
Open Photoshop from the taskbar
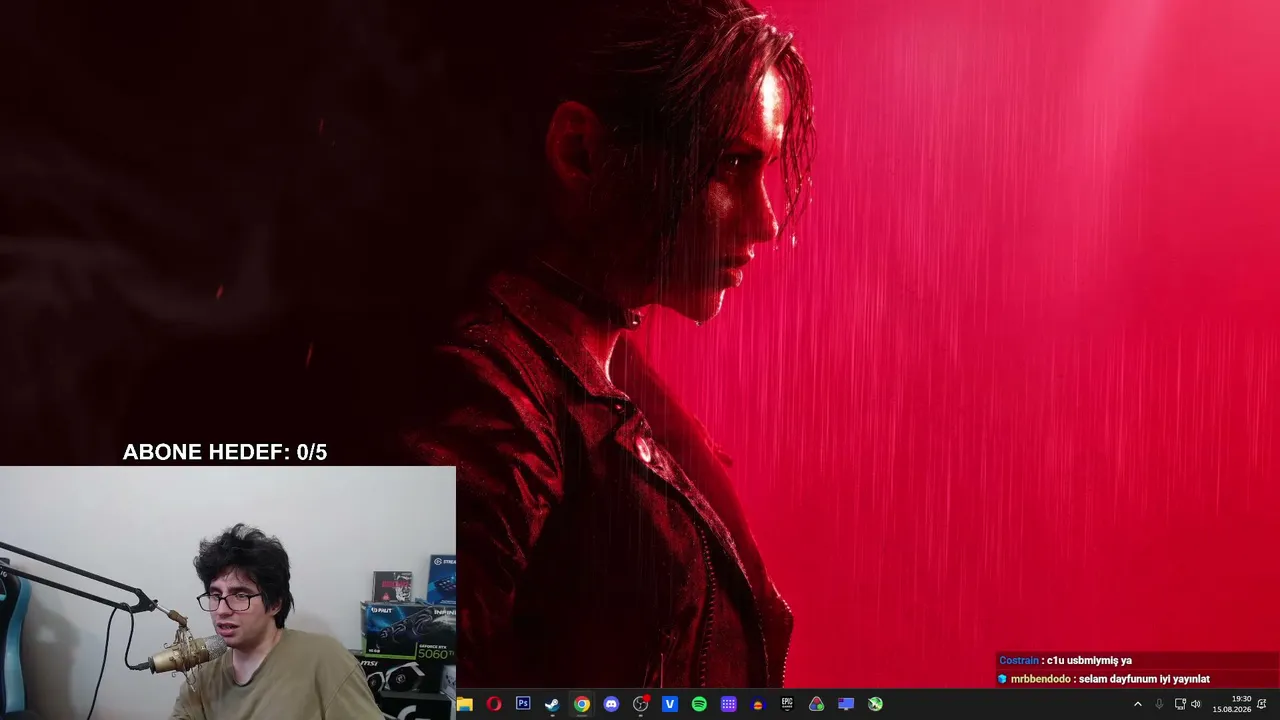coord(523,704)
